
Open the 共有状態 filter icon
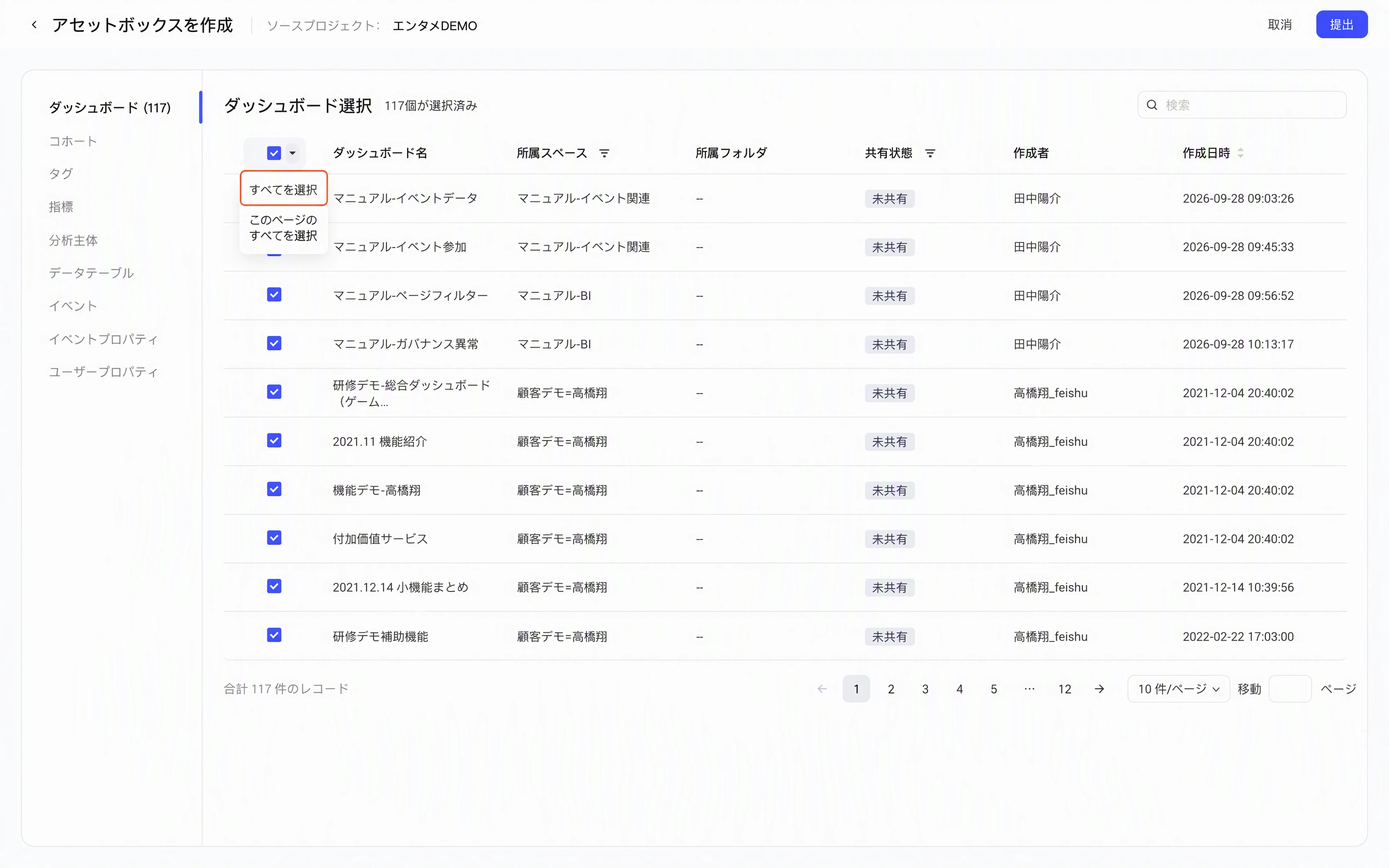(930, 153)
